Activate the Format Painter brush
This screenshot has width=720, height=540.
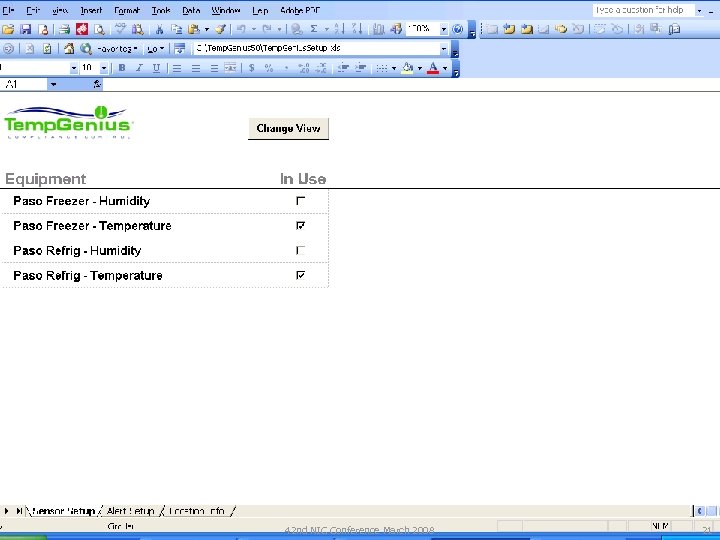pyautogui.click(x=220, y=29)
